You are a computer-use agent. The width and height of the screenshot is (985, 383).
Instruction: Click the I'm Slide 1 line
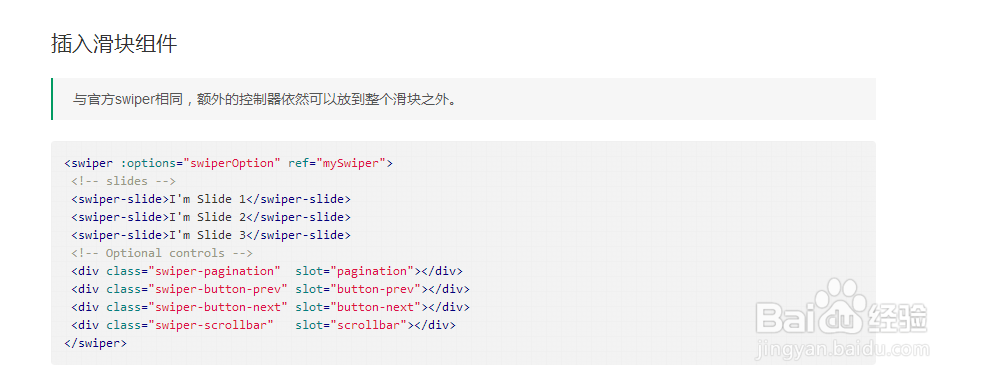point(211,199)
